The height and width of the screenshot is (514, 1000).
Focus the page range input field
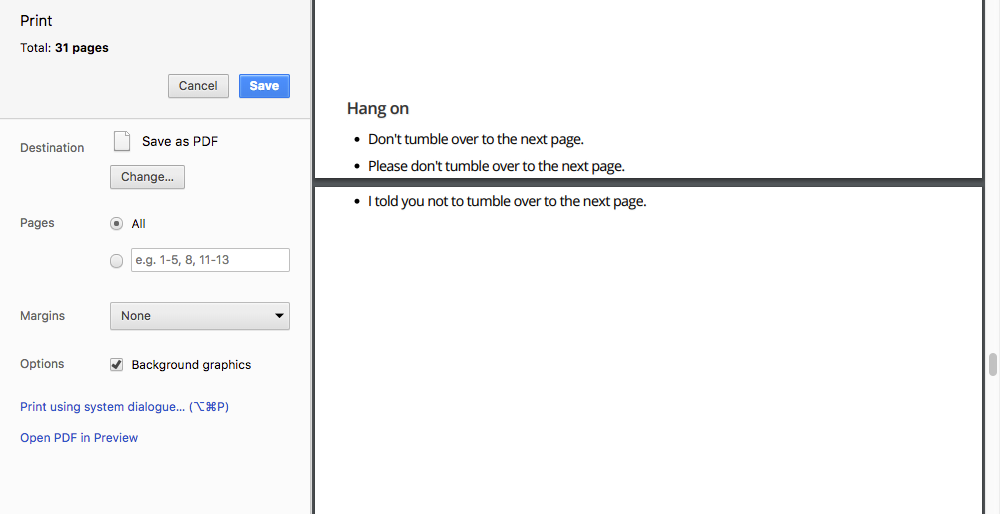point(210,260)
